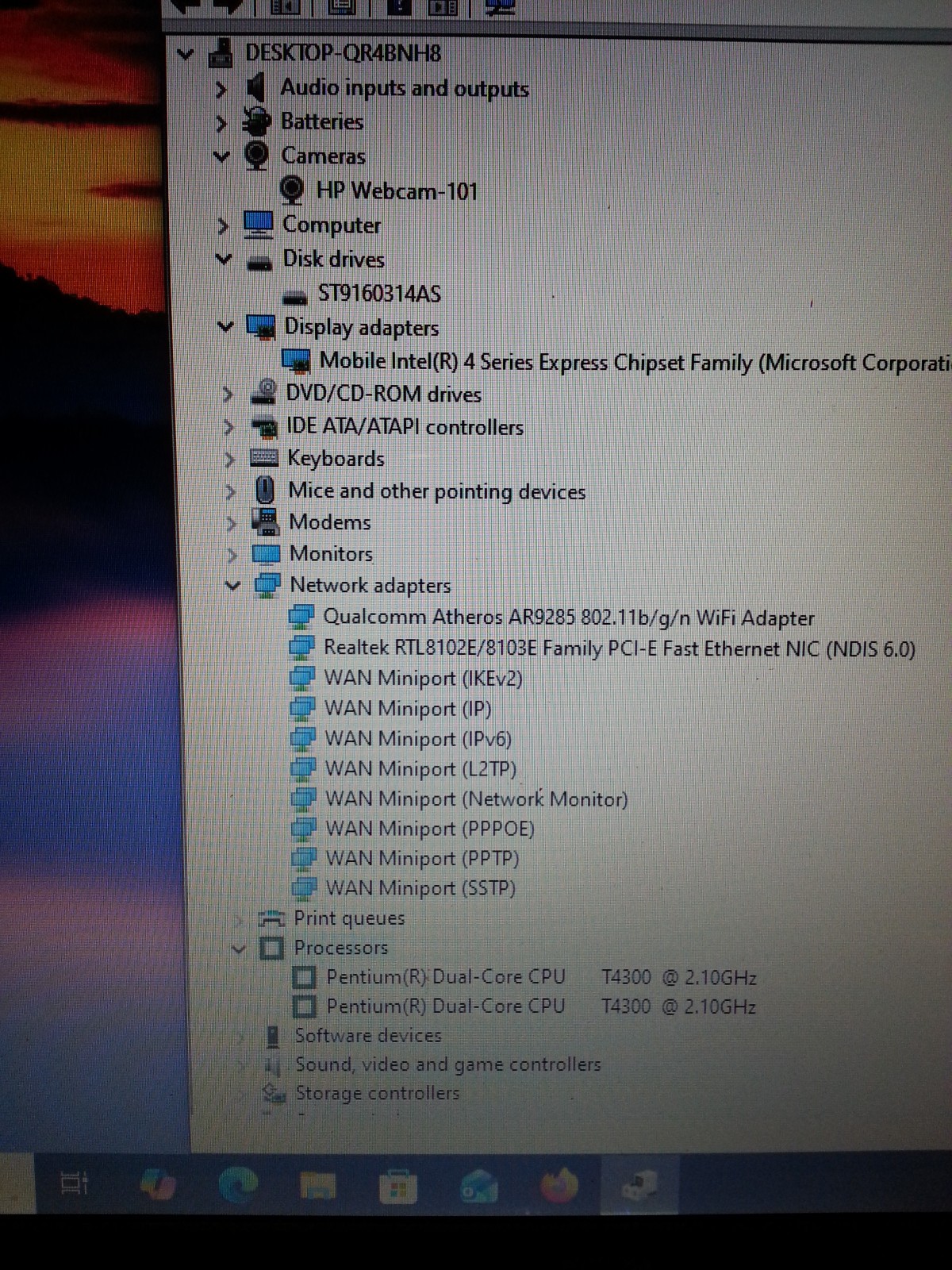Click the computer icon beside DESKTOP-QR4BNH8

221,53
